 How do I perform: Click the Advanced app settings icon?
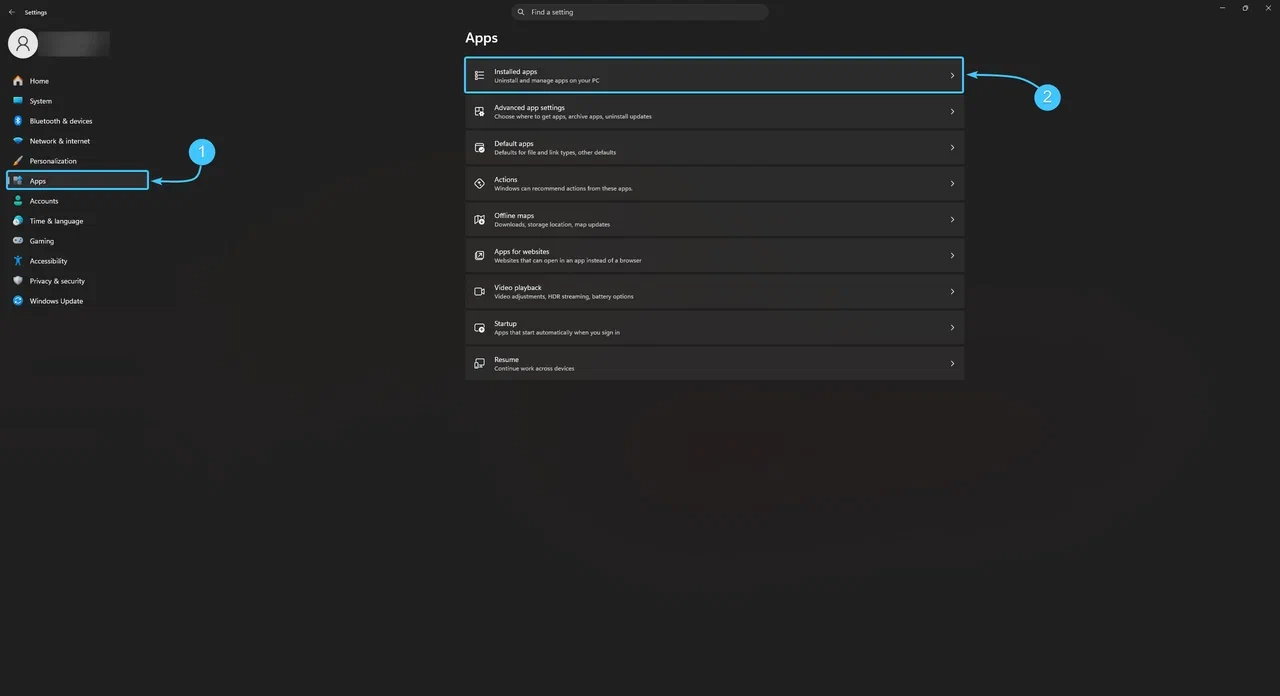pyautogui.click(x=479, y=112)
